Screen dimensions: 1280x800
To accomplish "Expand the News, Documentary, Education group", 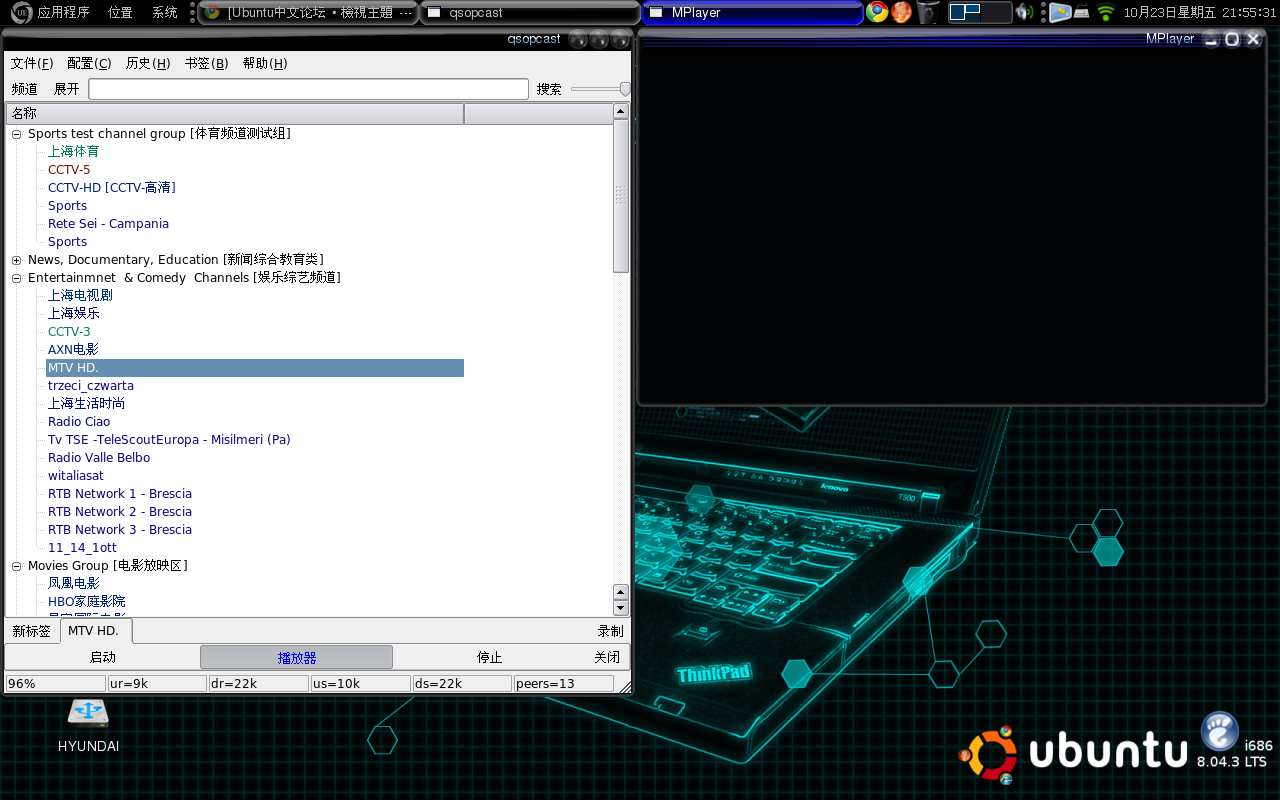I will coord(17,260).
